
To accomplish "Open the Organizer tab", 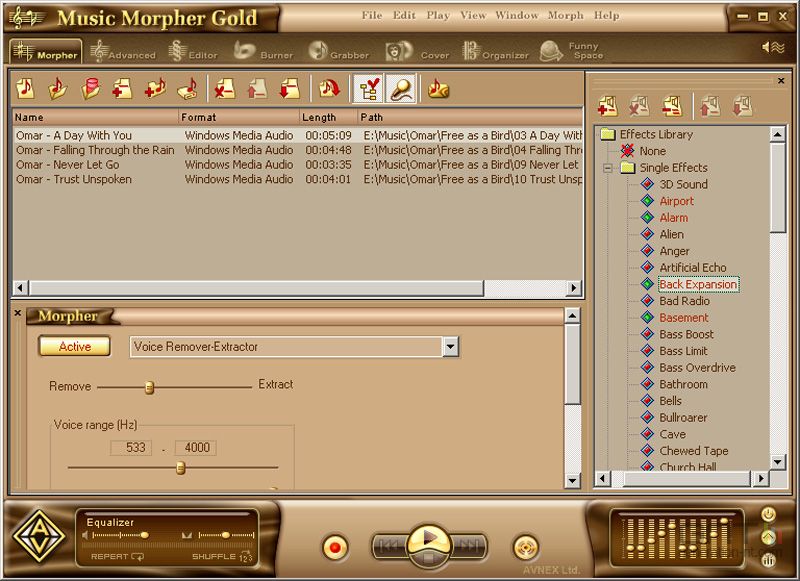I will (x=495, y=52).
